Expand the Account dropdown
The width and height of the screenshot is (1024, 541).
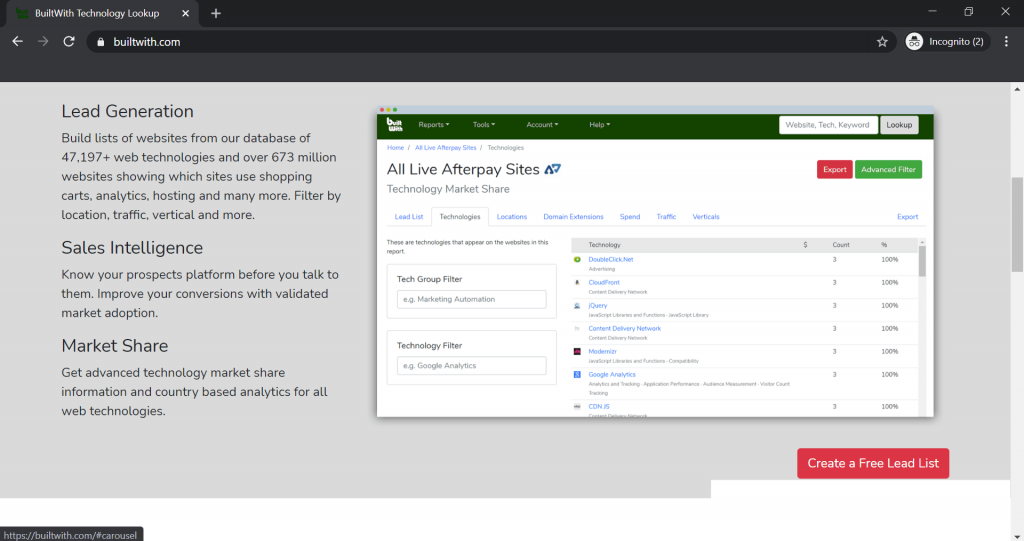click(542, 125)
